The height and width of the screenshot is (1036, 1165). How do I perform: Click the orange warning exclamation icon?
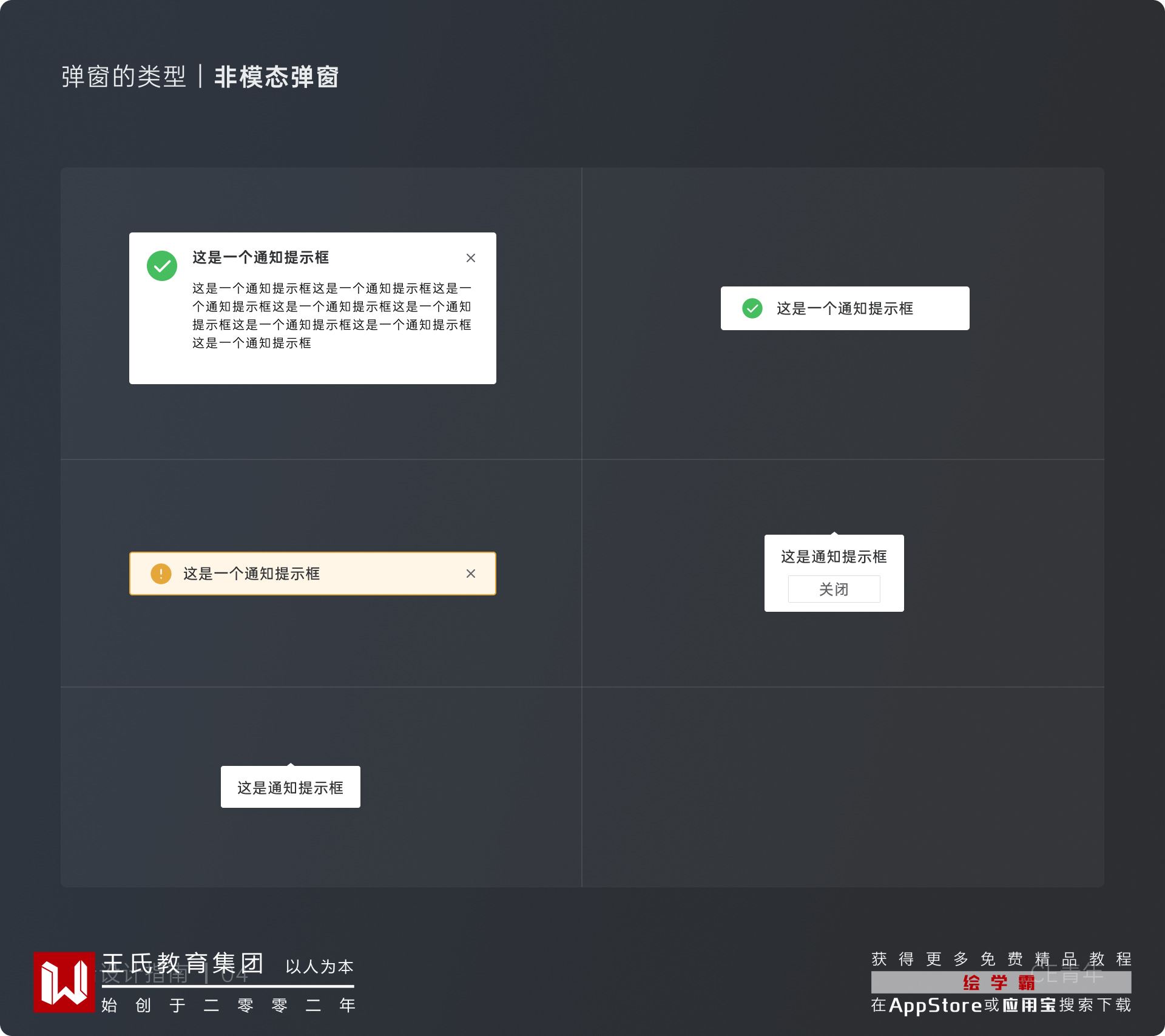coord(161,574)
